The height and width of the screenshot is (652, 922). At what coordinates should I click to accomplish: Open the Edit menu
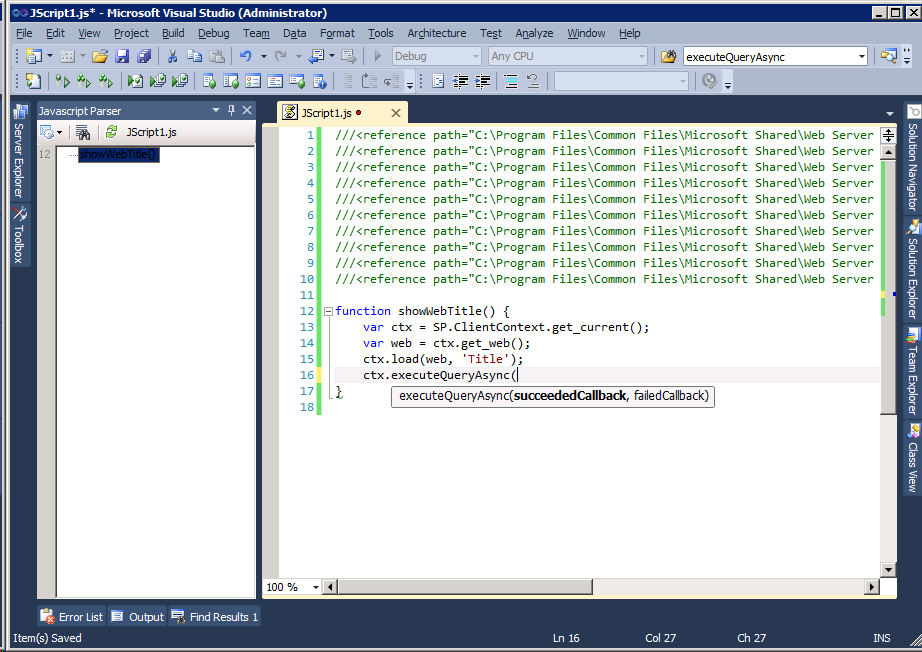(55, 33)
